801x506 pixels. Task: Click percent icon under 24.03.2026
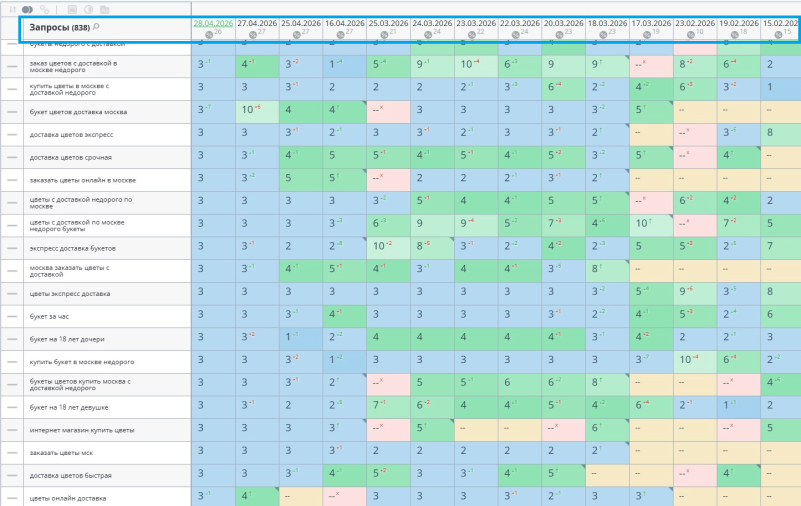(428, 35)
